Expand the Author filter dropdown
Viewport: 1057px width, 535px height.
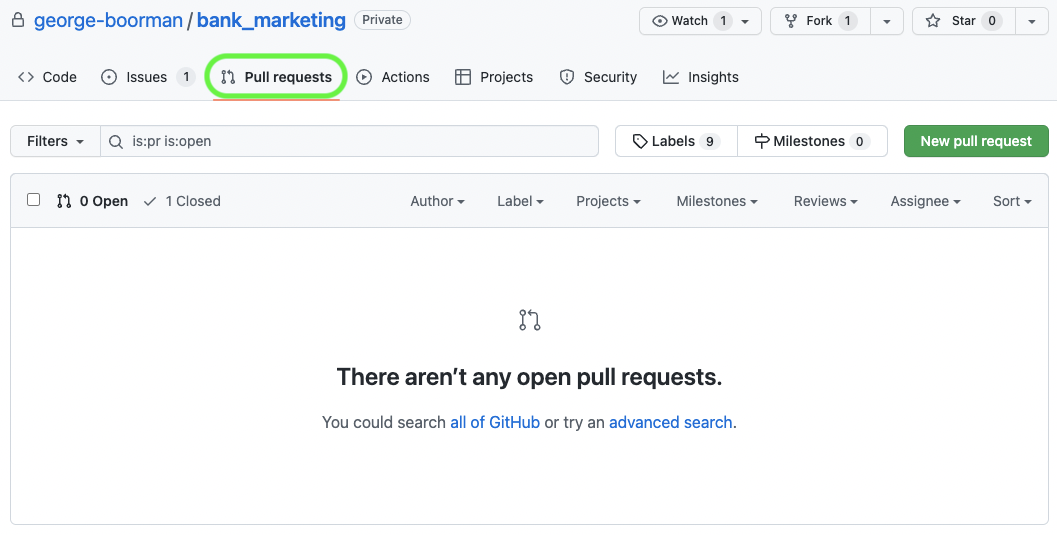point(437,201)
